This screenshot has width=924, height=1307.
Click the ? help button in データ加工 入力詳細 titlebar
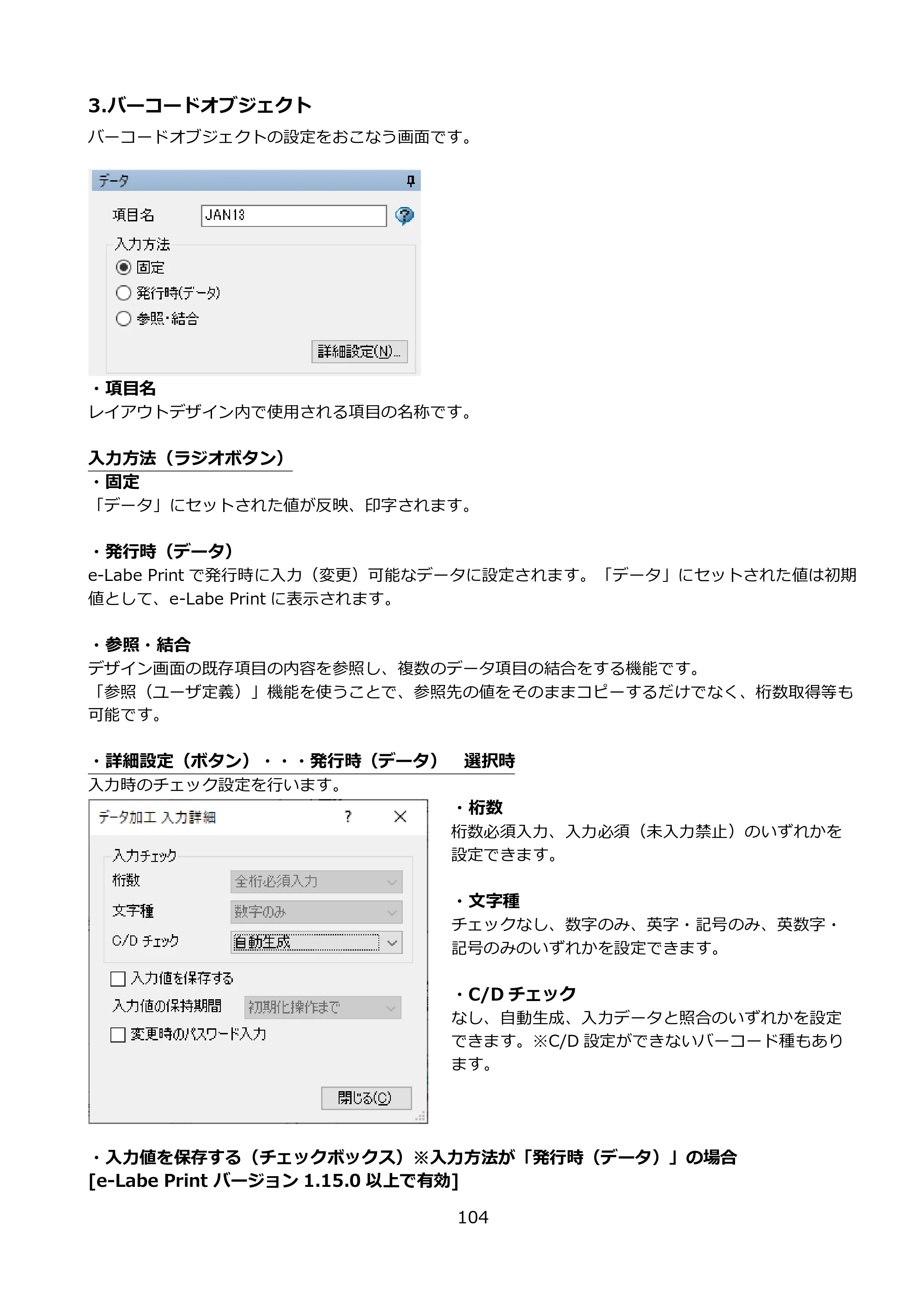coord(348,817)
